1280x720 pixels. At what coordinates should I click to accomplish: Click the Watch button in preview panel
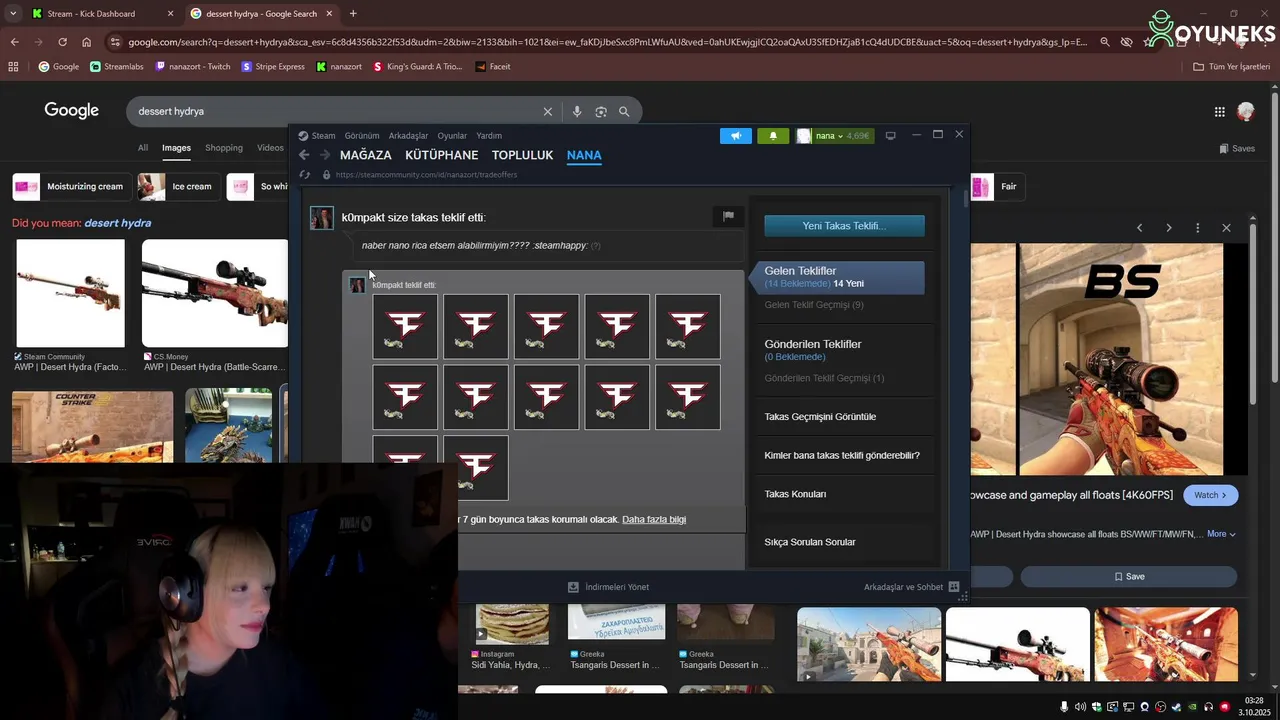tap(1210, 495)
